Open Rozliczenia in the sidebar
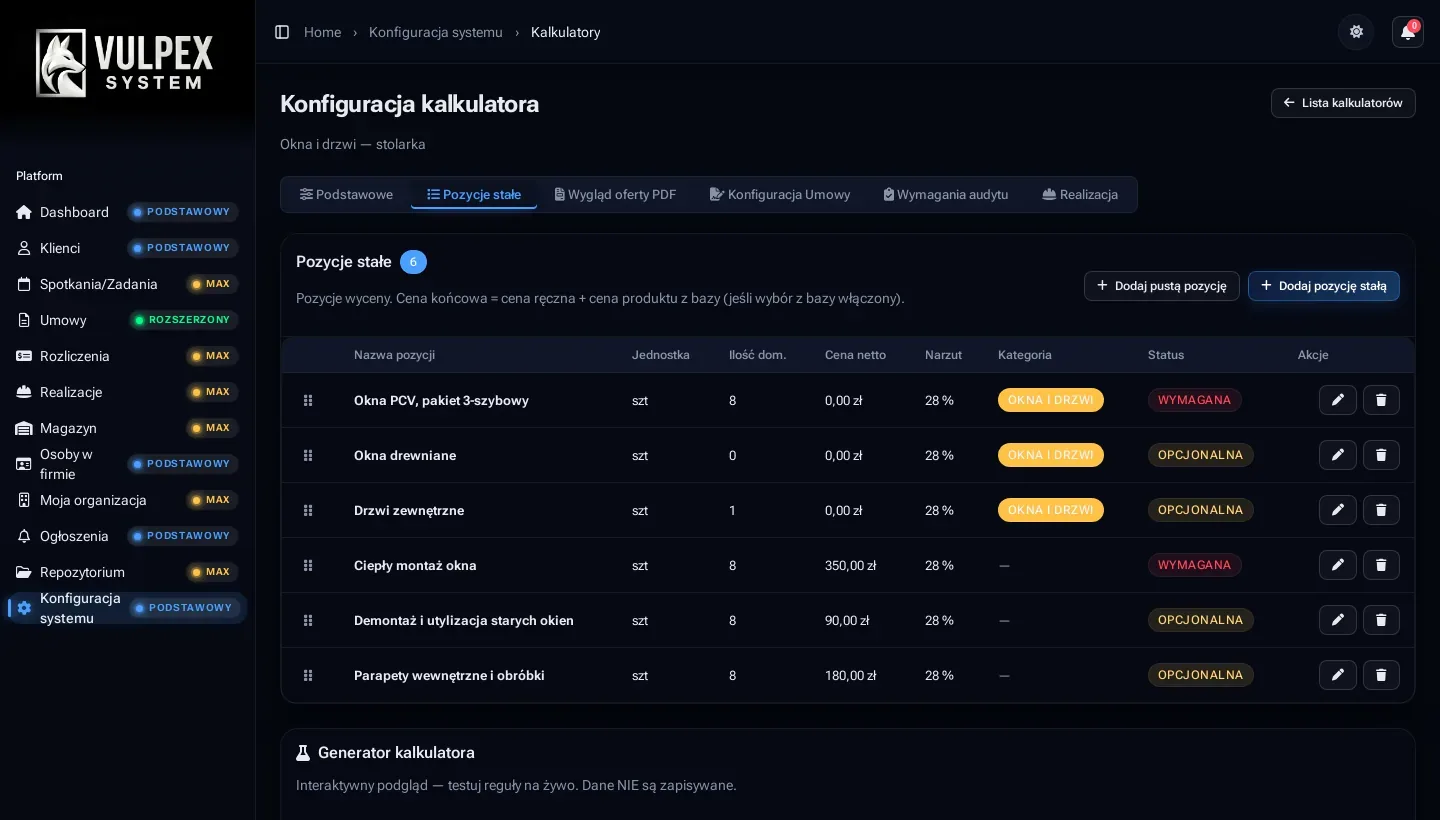 [x=127, y=356]
